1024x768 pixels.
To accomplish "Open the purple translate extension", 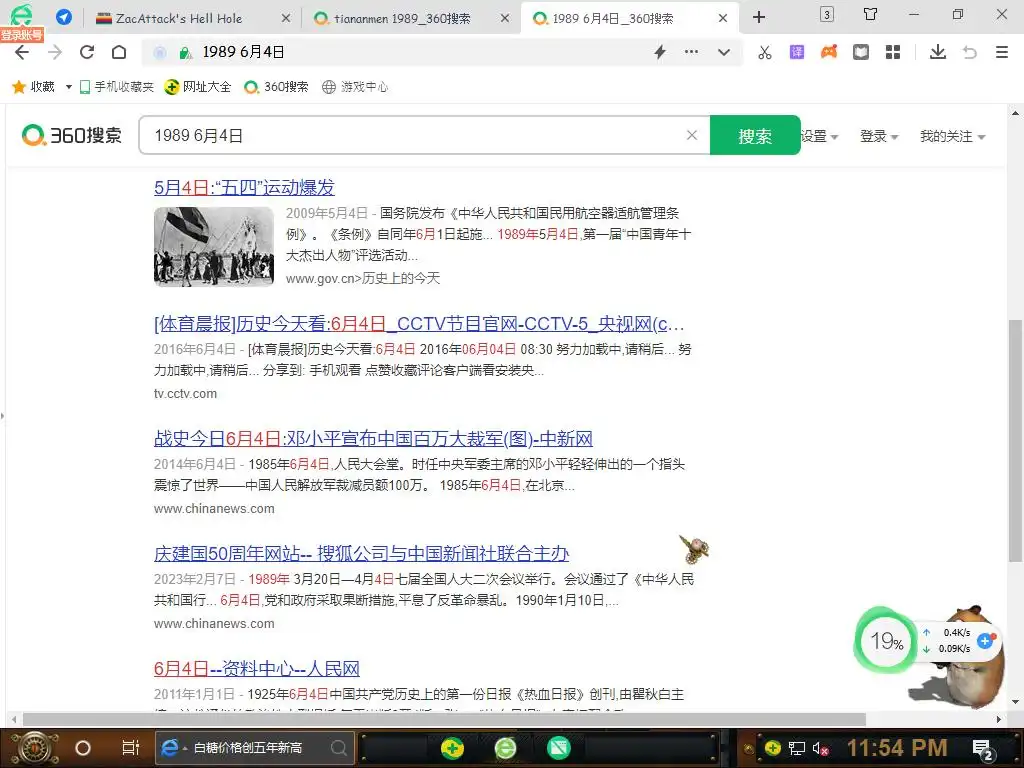I will point(797,52).
